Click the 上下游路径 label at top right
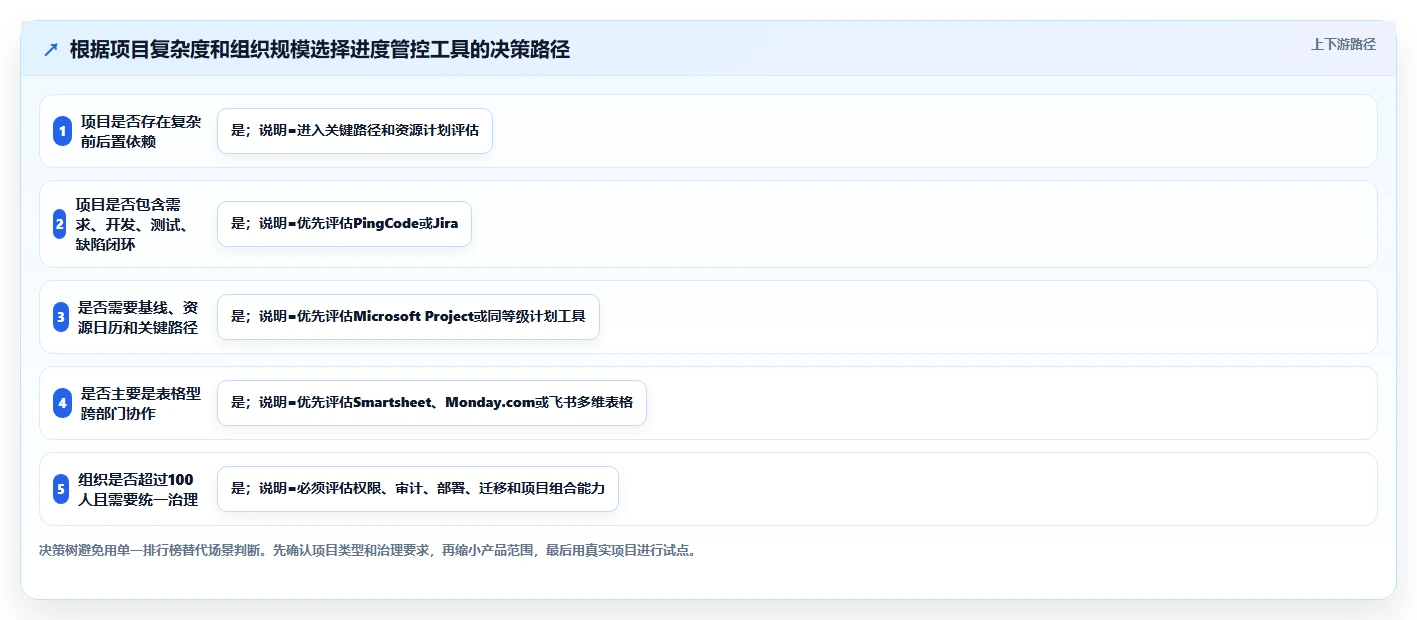The image size is (1417, 620). coord(1343,45)
